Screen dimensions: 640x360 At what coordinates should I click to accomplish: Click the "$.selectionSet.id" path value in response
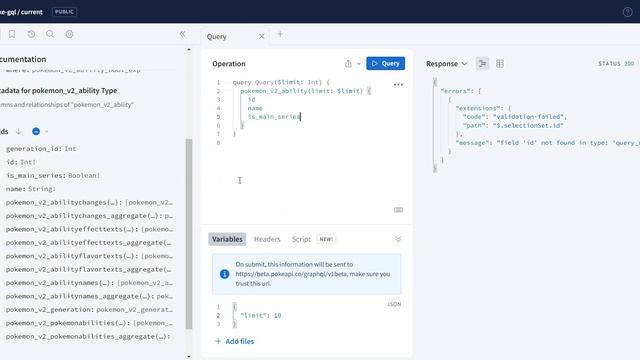pyautogui.click(x=528, y=125)
